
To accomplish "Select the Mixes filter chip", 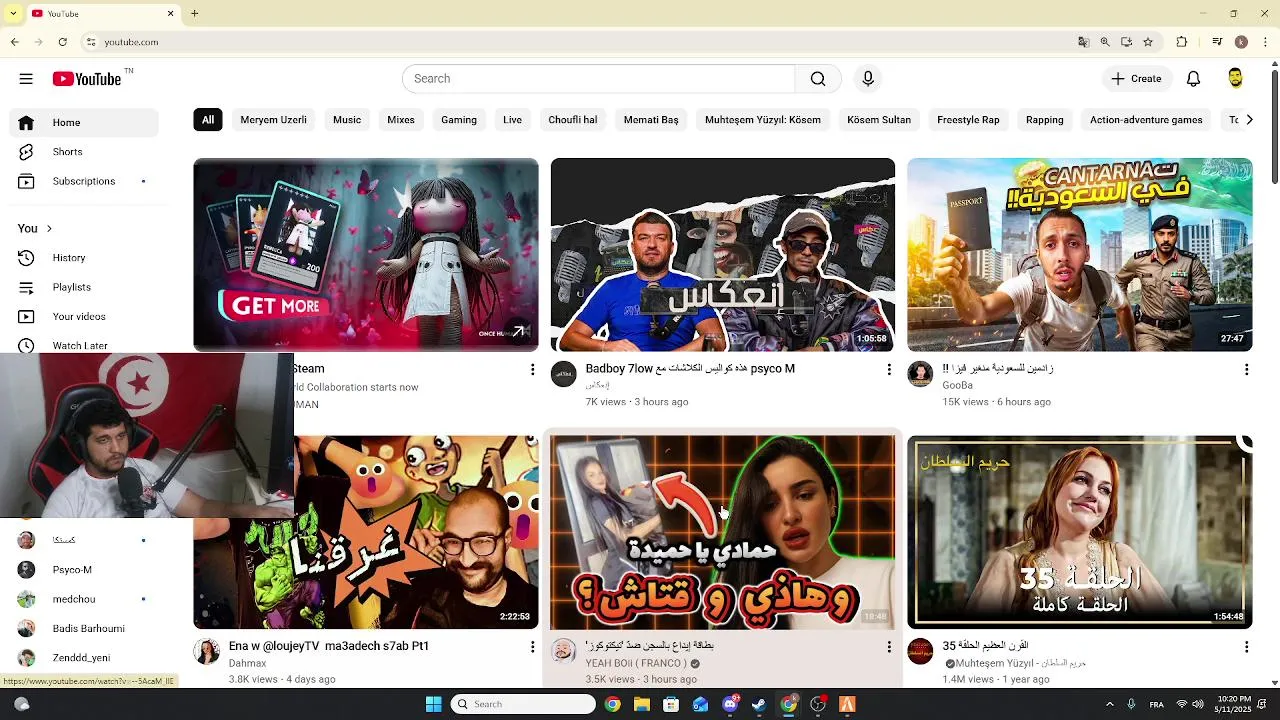I will point(401,120).
